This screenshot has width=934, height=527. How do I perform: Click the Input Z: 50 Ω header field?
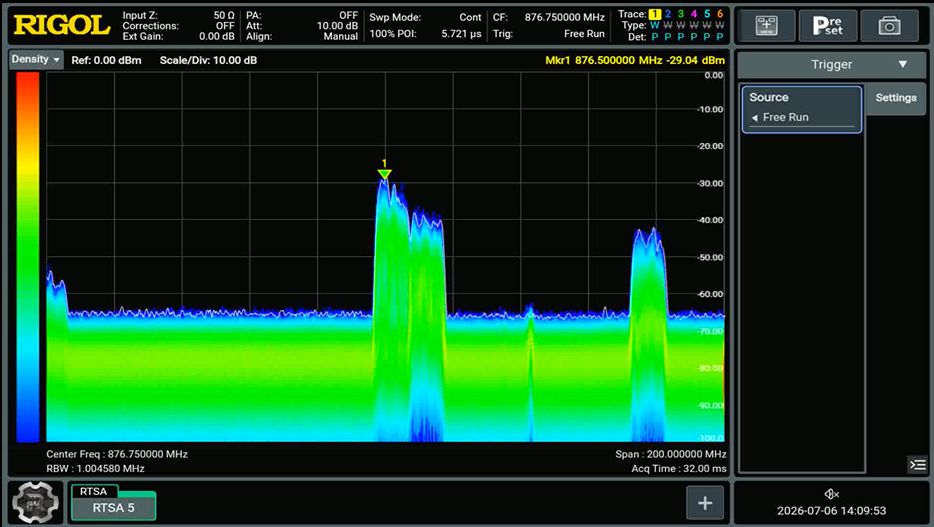coord(178,15)
